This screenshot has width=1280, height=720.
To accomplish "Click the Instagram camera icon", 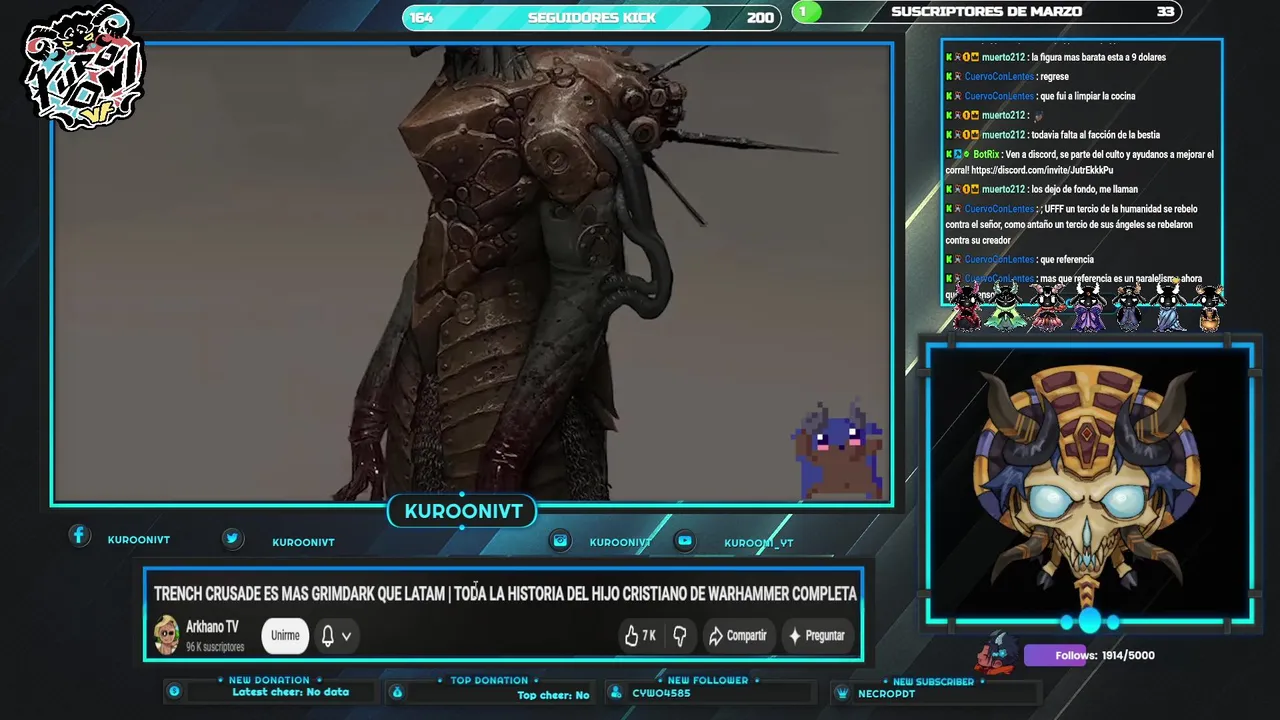I will pyautogui.click(x=561, y=540).
